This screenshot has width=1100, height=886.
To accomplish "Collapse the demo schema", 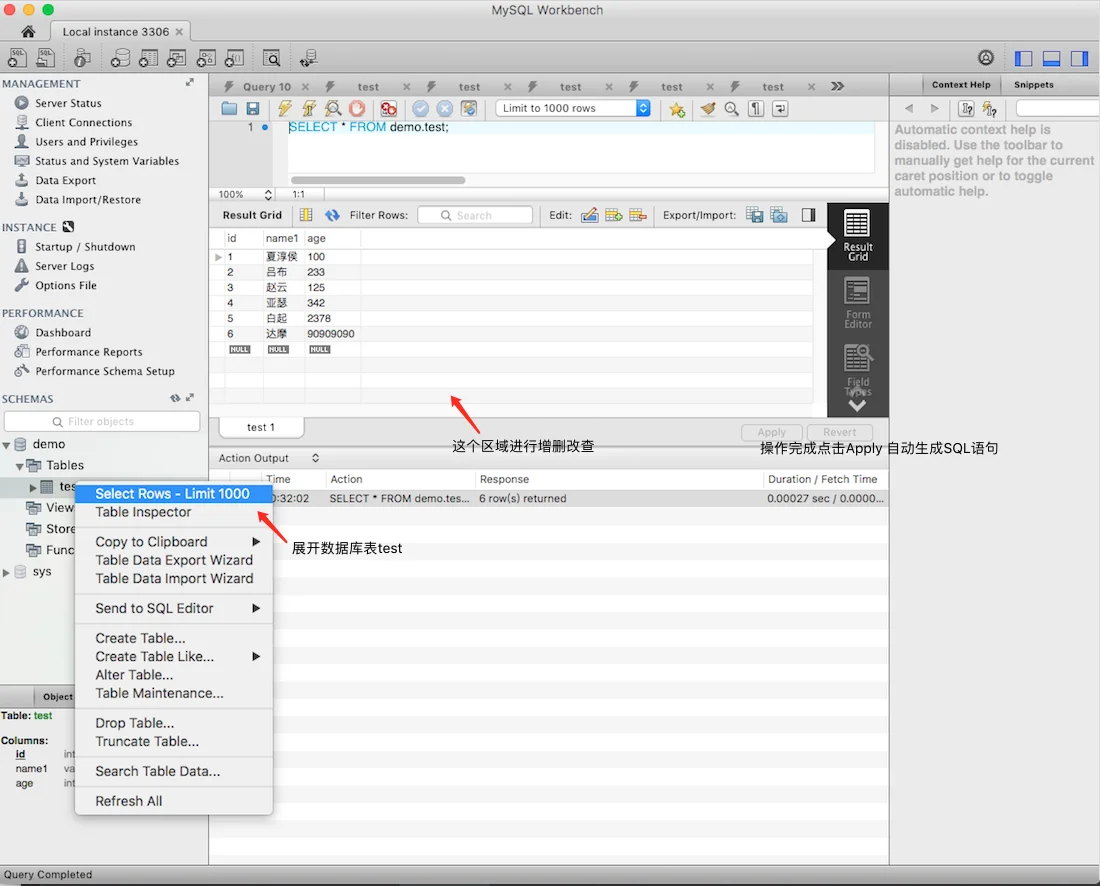I will [6, 445].
